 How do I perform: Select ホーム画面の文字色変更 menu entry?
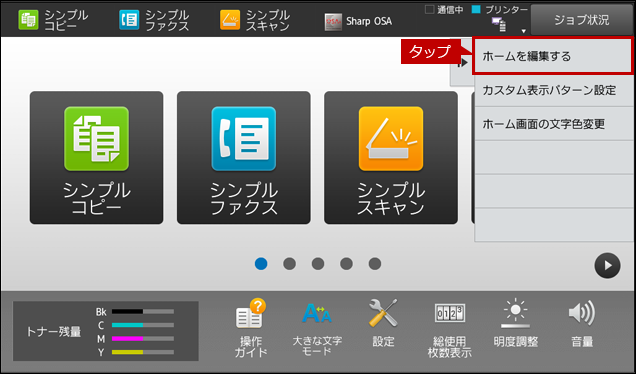click(553, 124)
